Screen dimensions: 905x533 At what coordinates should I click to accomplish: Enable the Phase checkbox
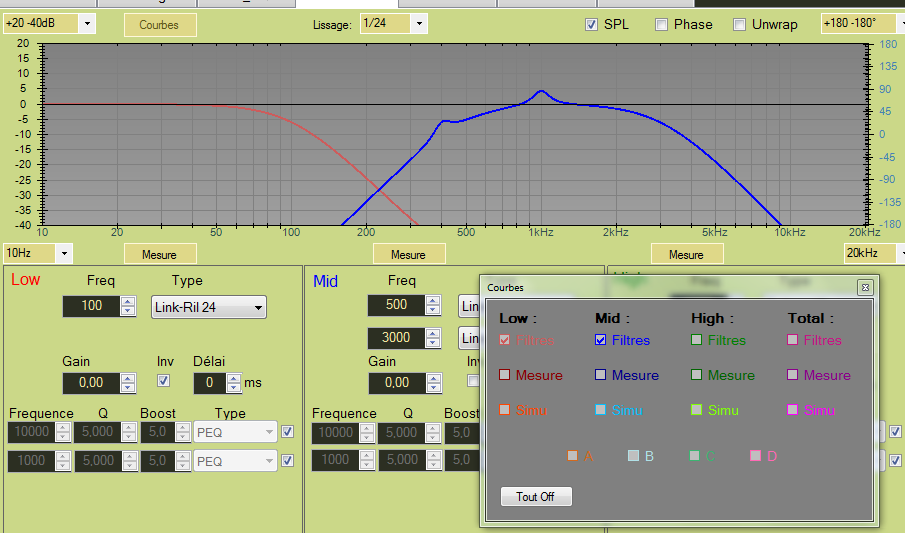(662, 24)
